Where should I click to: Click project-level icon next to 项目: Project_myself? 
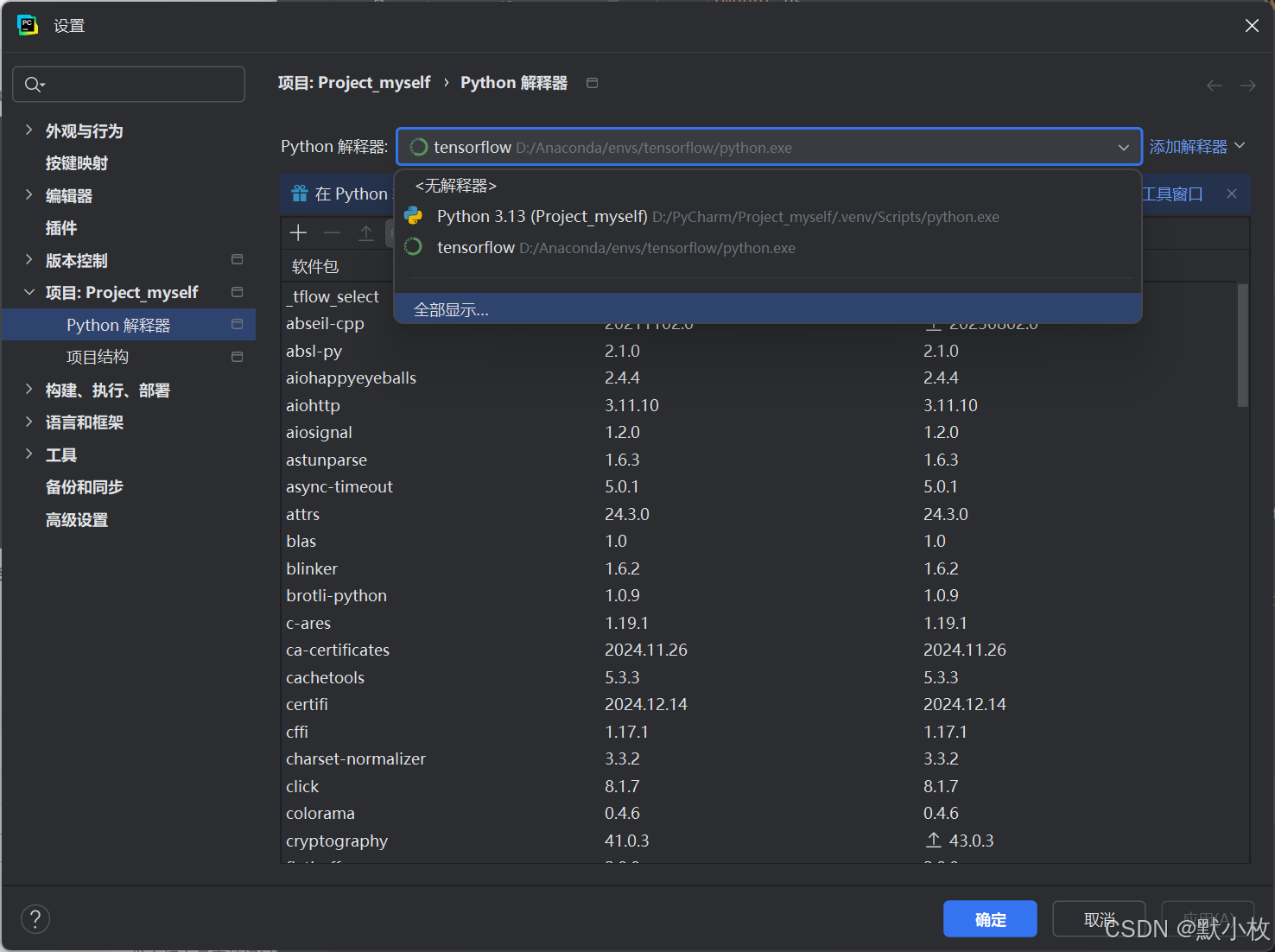point(237,292)
